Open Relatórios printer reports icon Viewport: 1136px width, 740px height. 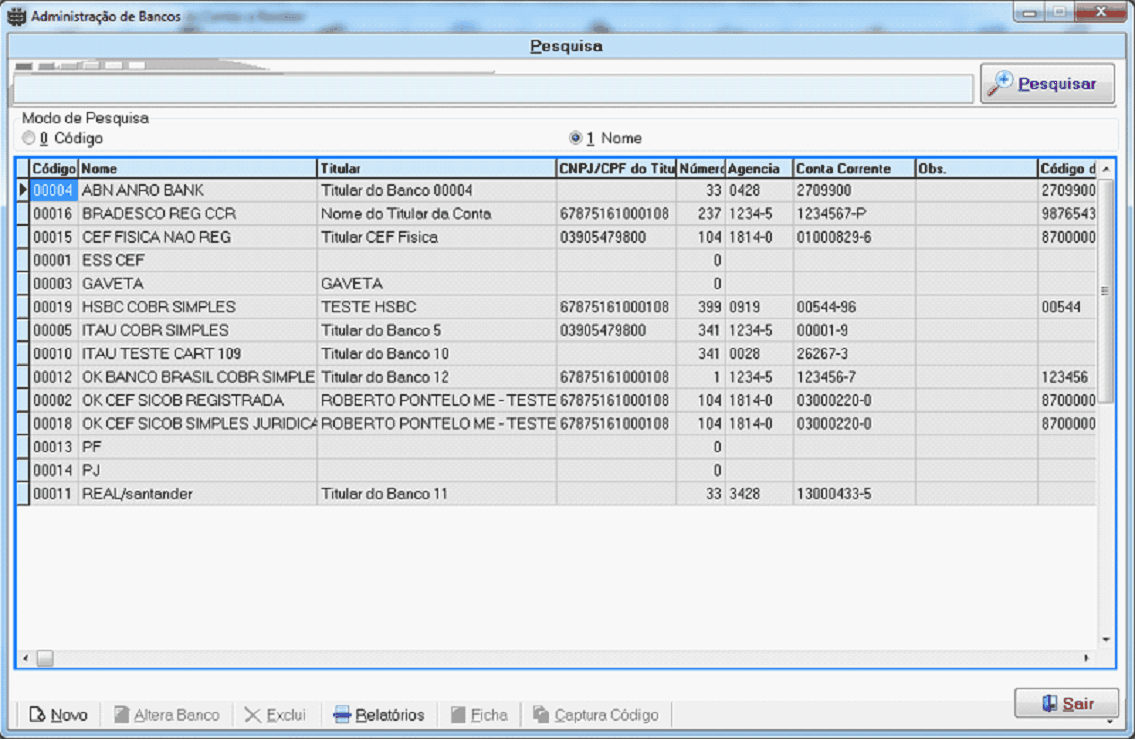coord(342,715)
